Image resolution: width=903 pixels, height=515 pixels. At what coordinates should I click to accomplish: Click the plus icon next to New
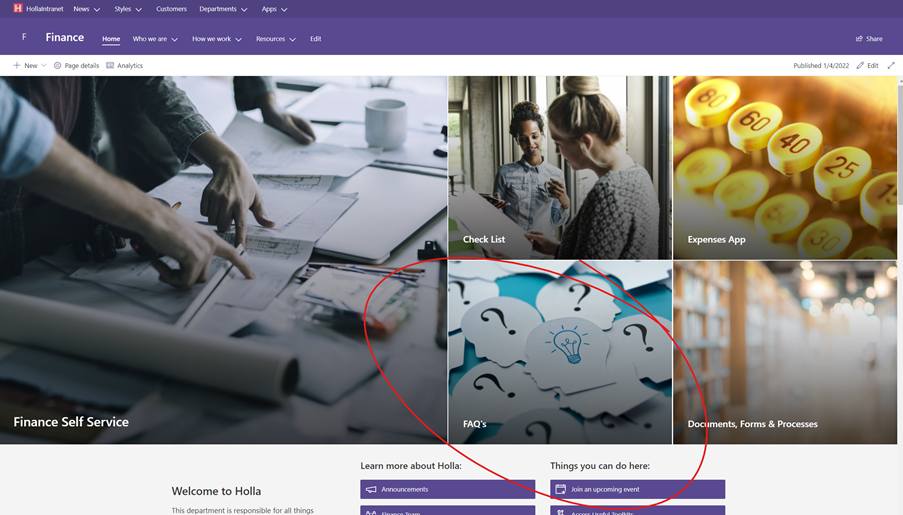[17, 66]
